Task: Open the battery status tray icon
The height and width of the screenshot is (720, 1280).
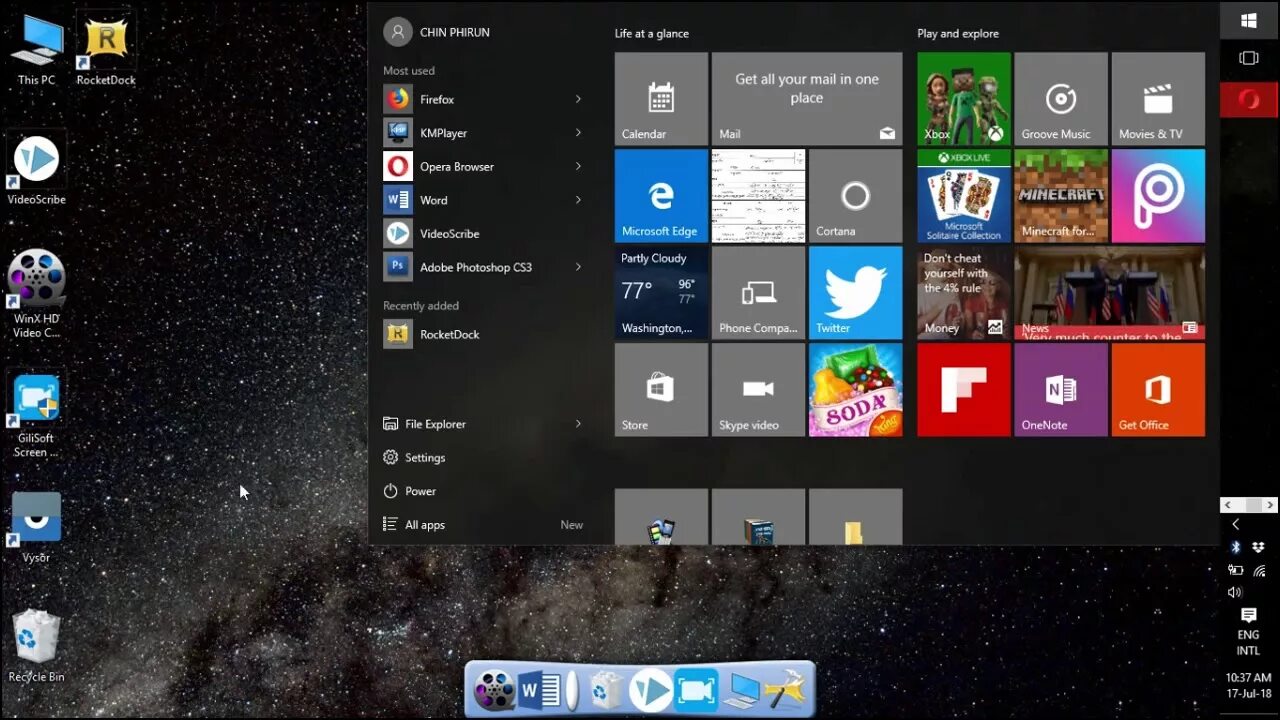Action: [x=1235, y=570]
